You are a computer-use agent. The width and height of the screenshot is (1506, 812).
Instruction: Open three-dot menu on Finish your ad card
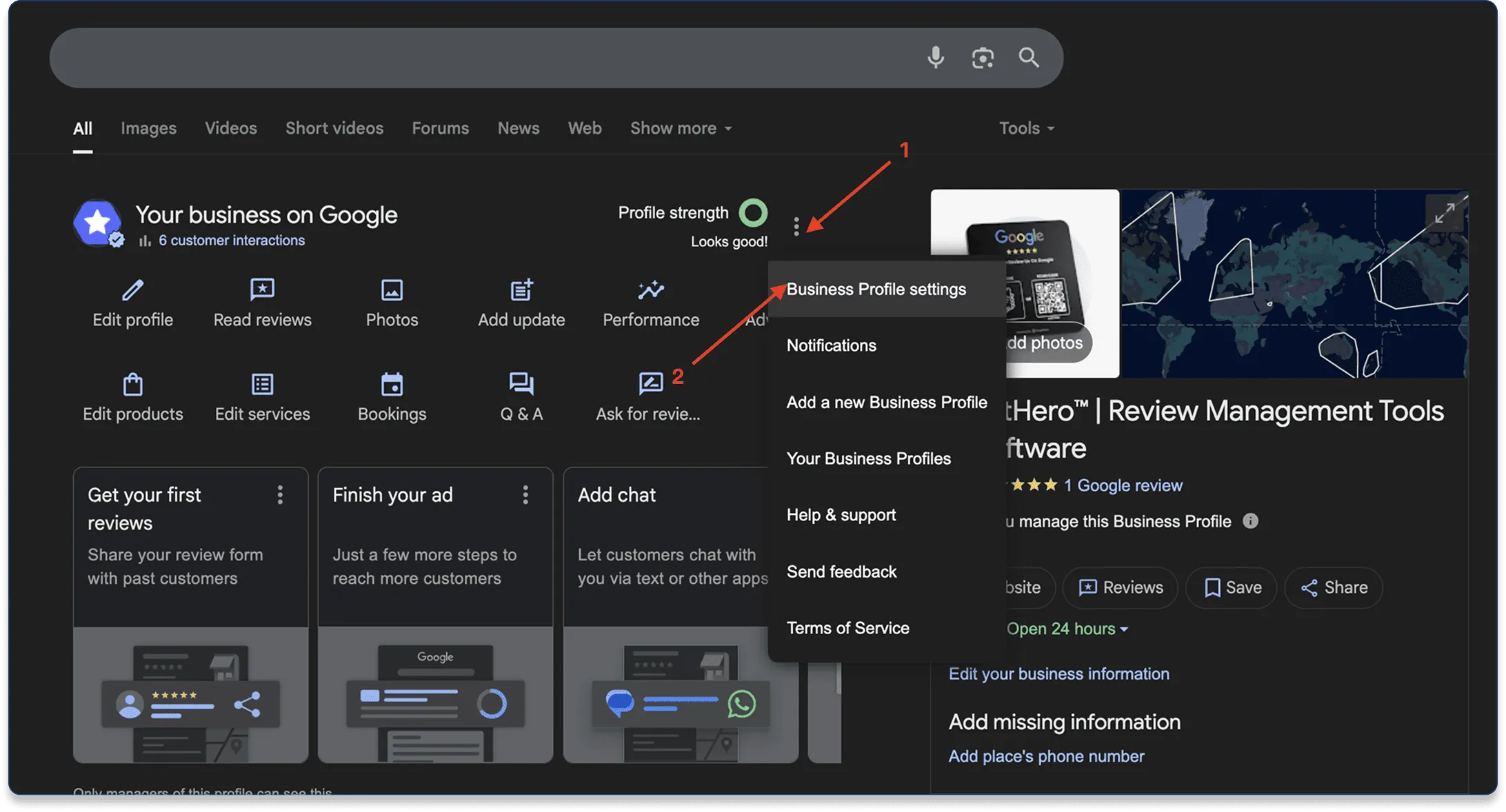525,494
